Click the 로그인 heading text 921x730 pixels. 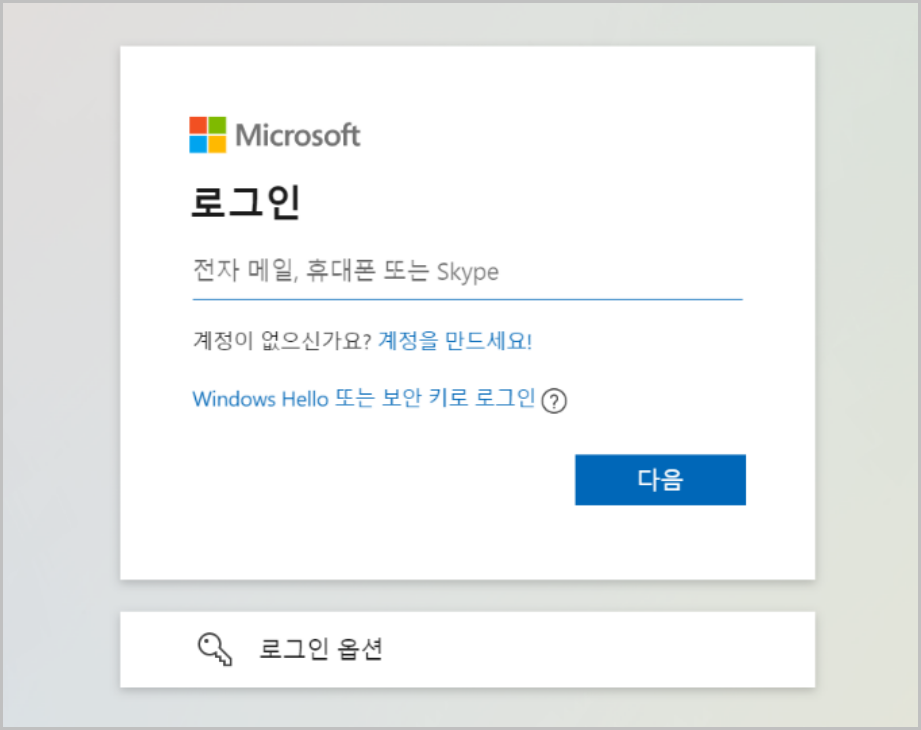click(246, 202)
